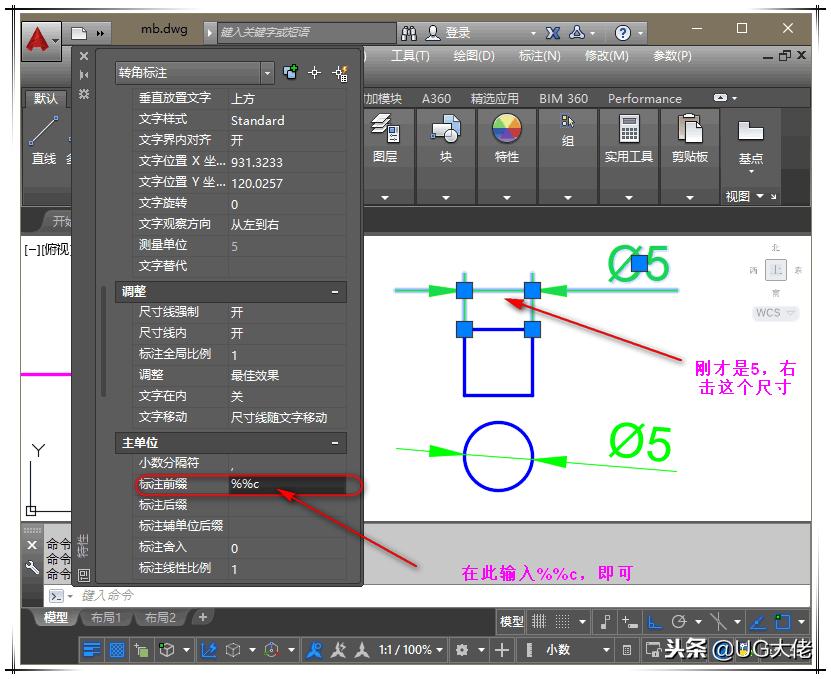Screen dimensions: 831x679
Task: Click the 剪贴板 clipboard icon
Action: (690, 130)
